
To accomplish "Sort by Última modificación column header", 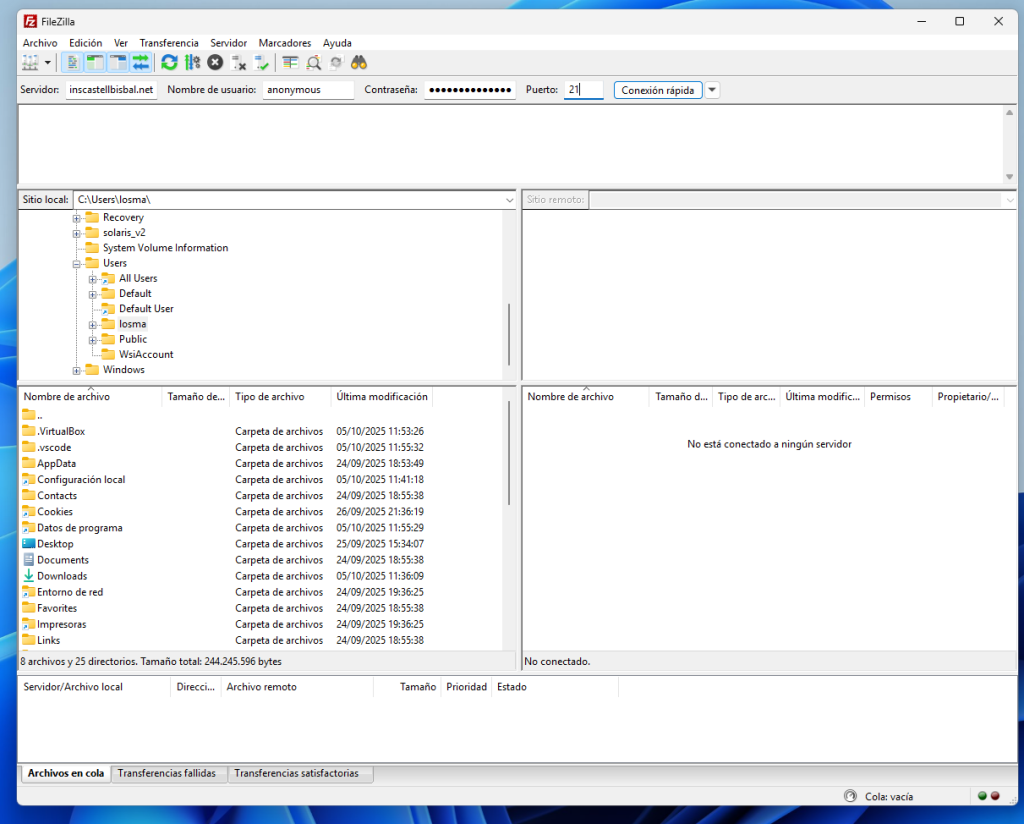I will tap(382, 397).
